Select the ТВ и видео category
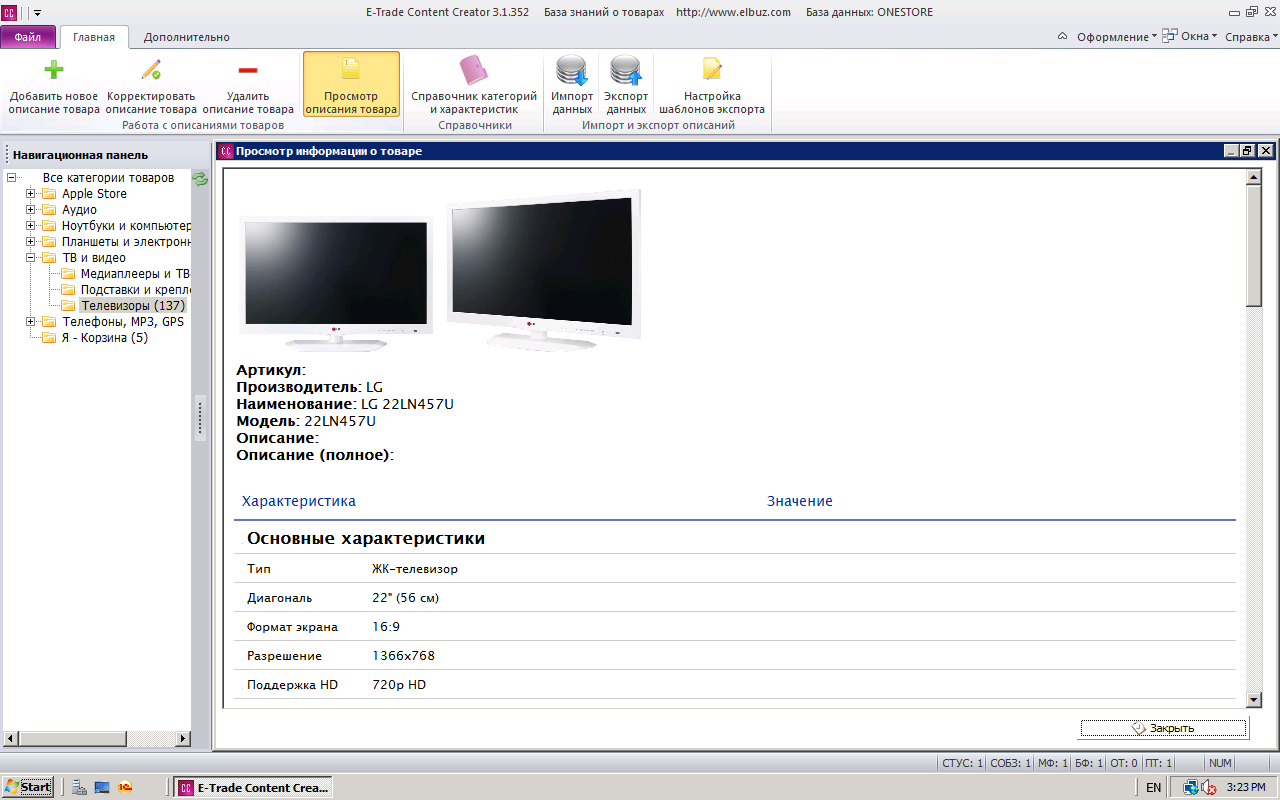Image resolution: width=1280 pixels, height=800 pixels. [x=94, y=258]
